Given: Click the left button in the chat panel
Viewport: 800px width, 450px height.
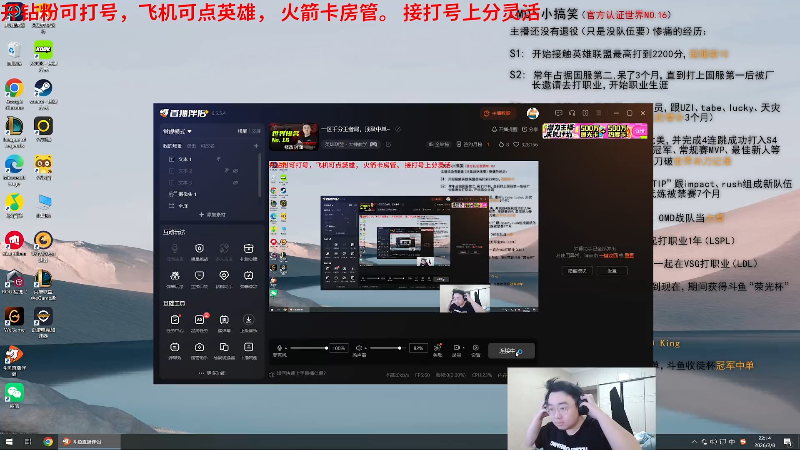Looking at the screenshot, I should [x=577, y=271].
